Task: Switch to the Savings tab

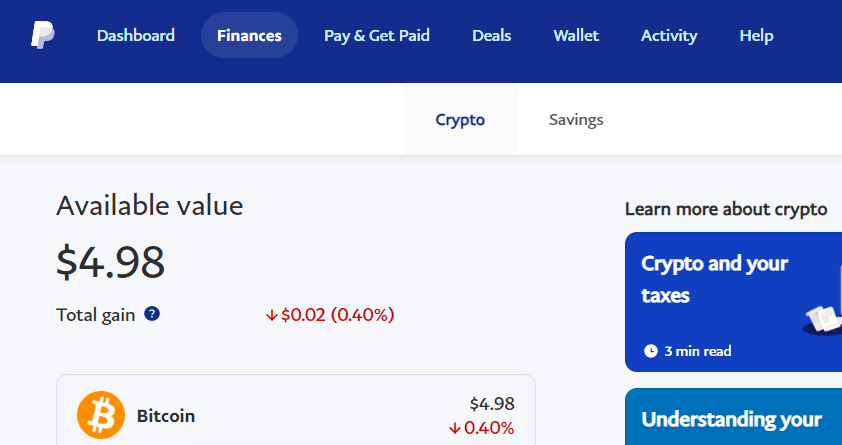Action: [576, 120]
